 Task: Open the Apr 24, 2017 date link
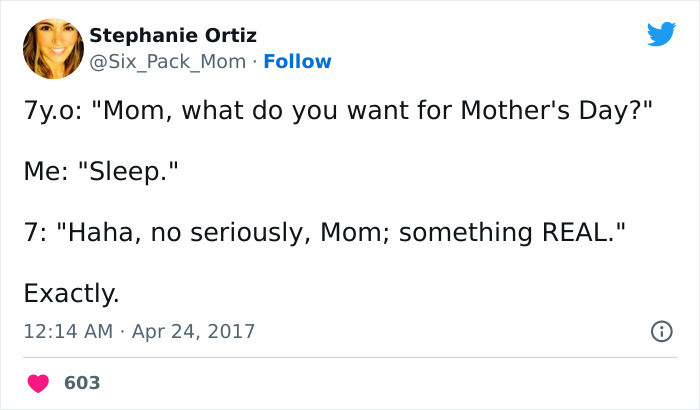point(192,331)
